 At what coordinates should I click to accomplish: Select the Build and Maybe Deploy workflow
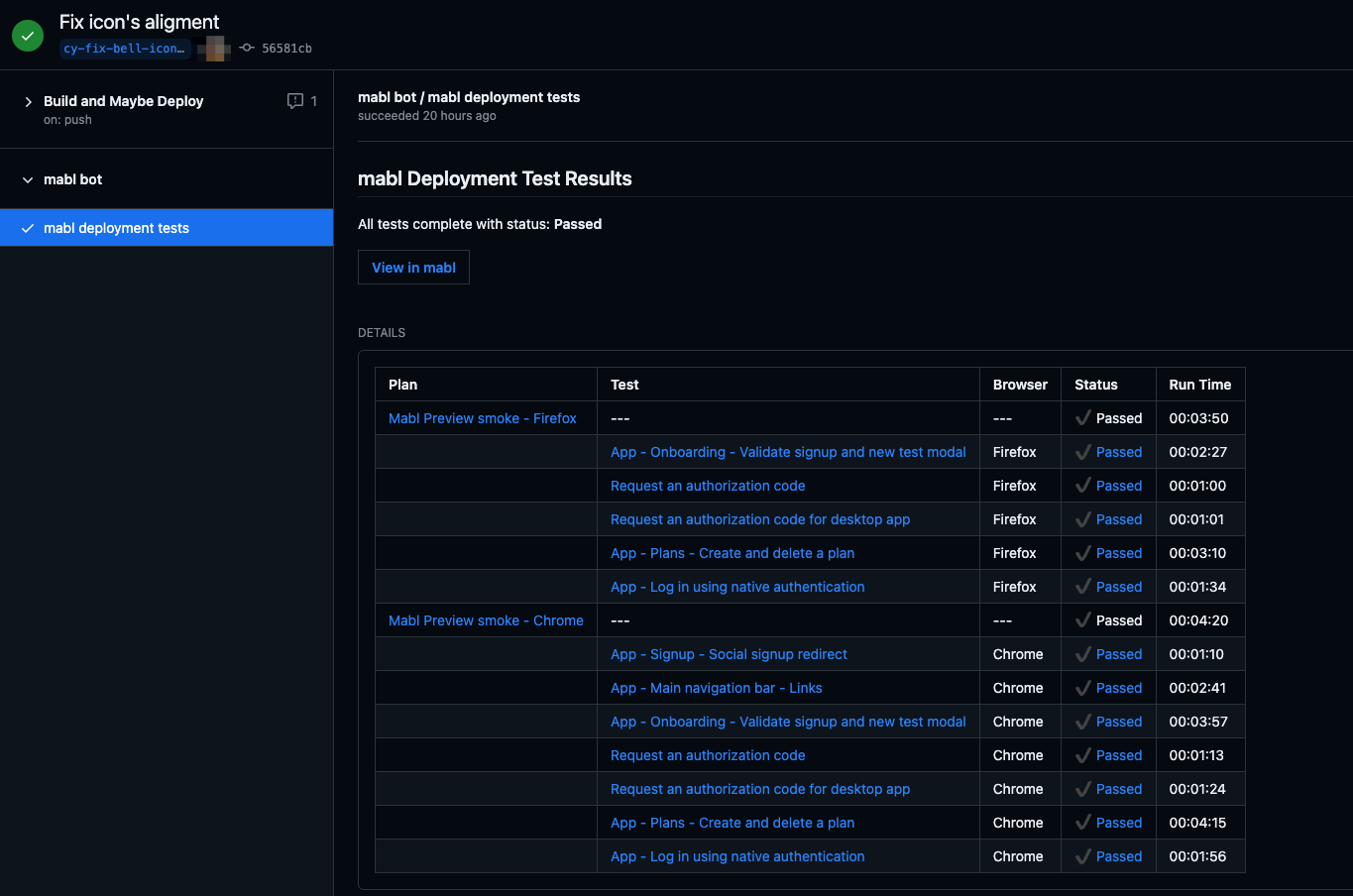123,100
